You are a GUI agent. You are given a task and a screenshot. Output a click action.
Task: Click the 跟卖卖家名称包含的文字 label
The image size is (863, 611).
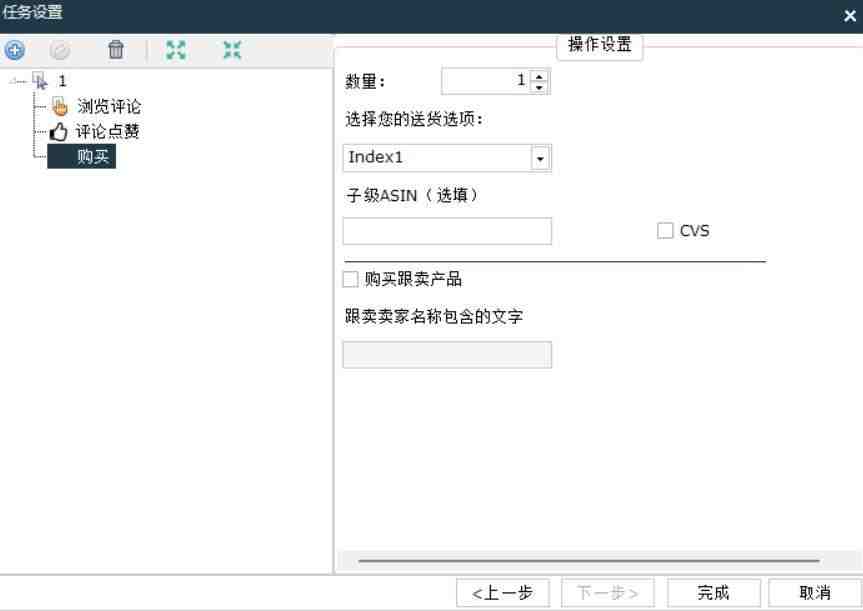433,317
